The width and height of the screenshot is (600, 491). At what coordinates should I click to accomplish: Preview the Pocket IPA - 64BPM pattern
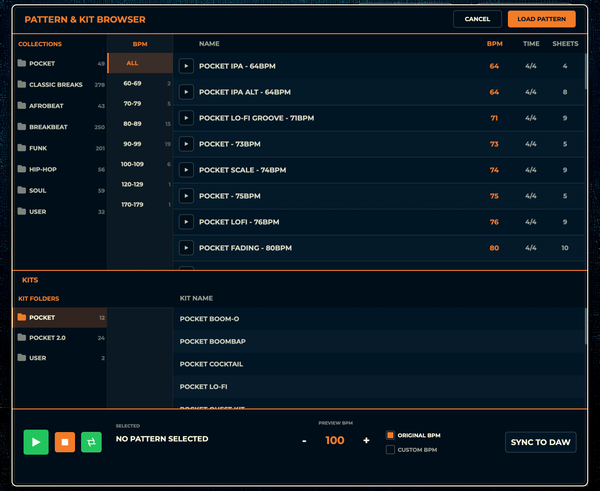pyautogui.click(x=186, y=66)
